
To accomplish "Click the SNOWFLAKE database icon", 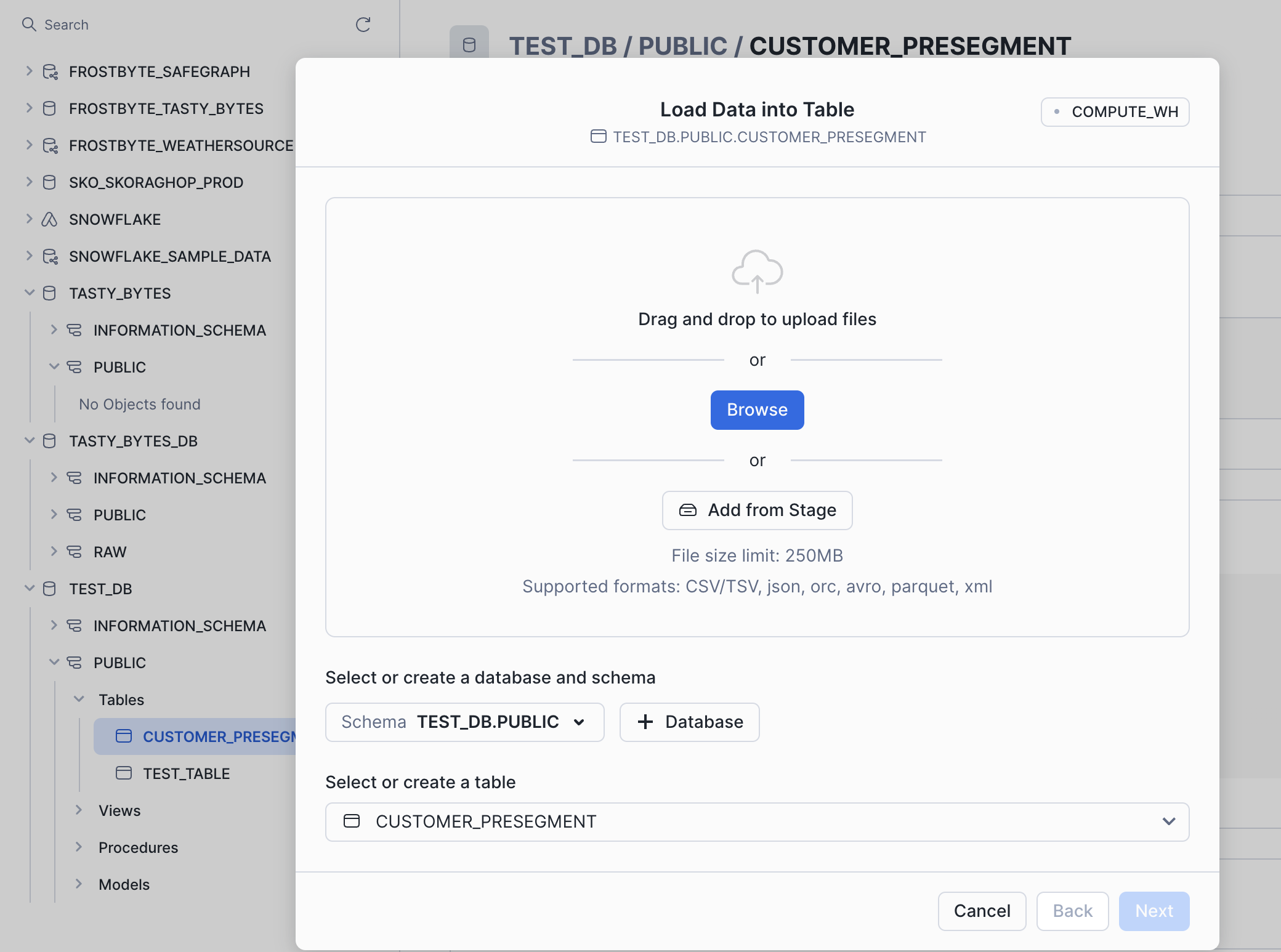I will (49, 219).
